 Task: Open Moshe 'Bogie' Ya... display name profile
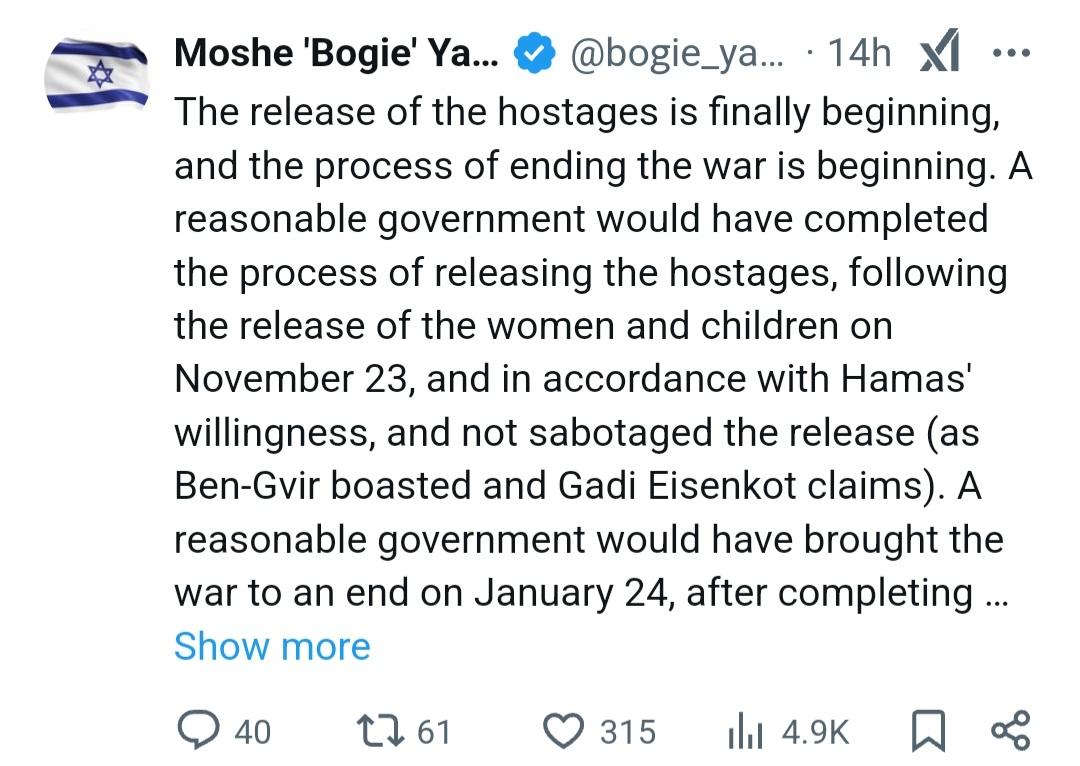click(337, 53)
